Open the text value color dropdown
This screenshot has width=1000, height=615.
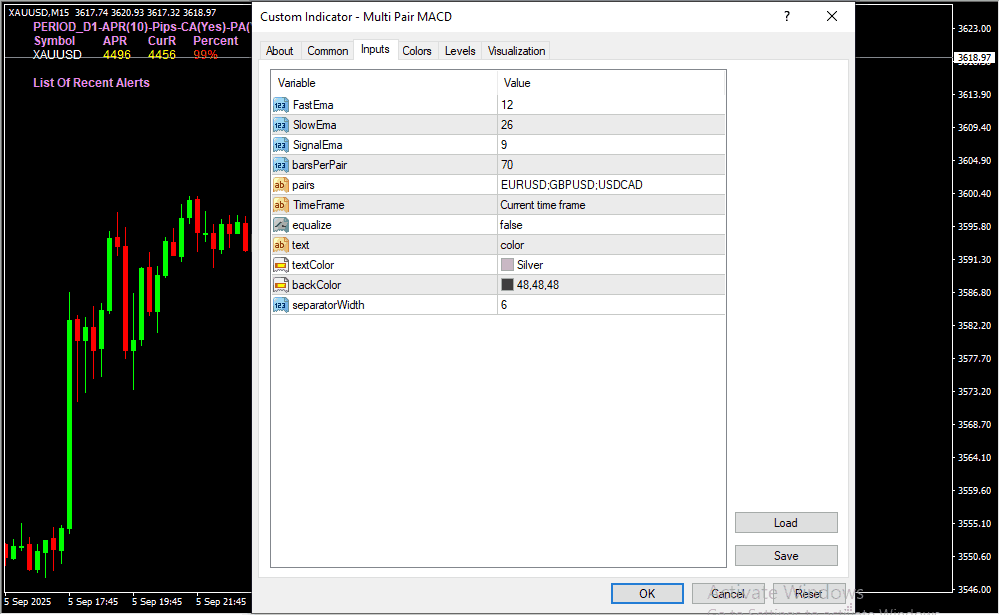coord(611,245)
